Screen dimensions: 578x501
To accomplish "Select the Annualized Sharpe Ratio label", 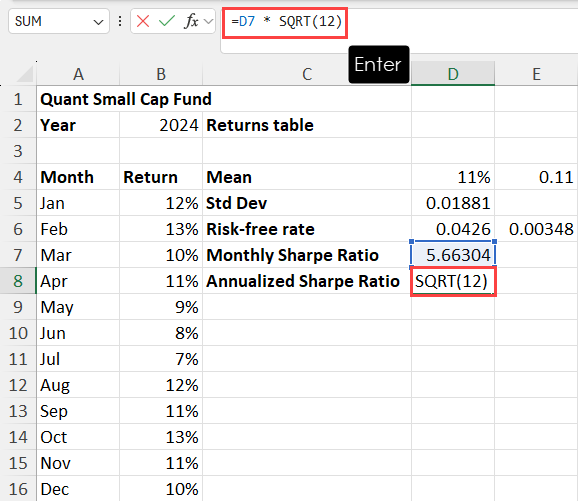I will coord(307,281).
